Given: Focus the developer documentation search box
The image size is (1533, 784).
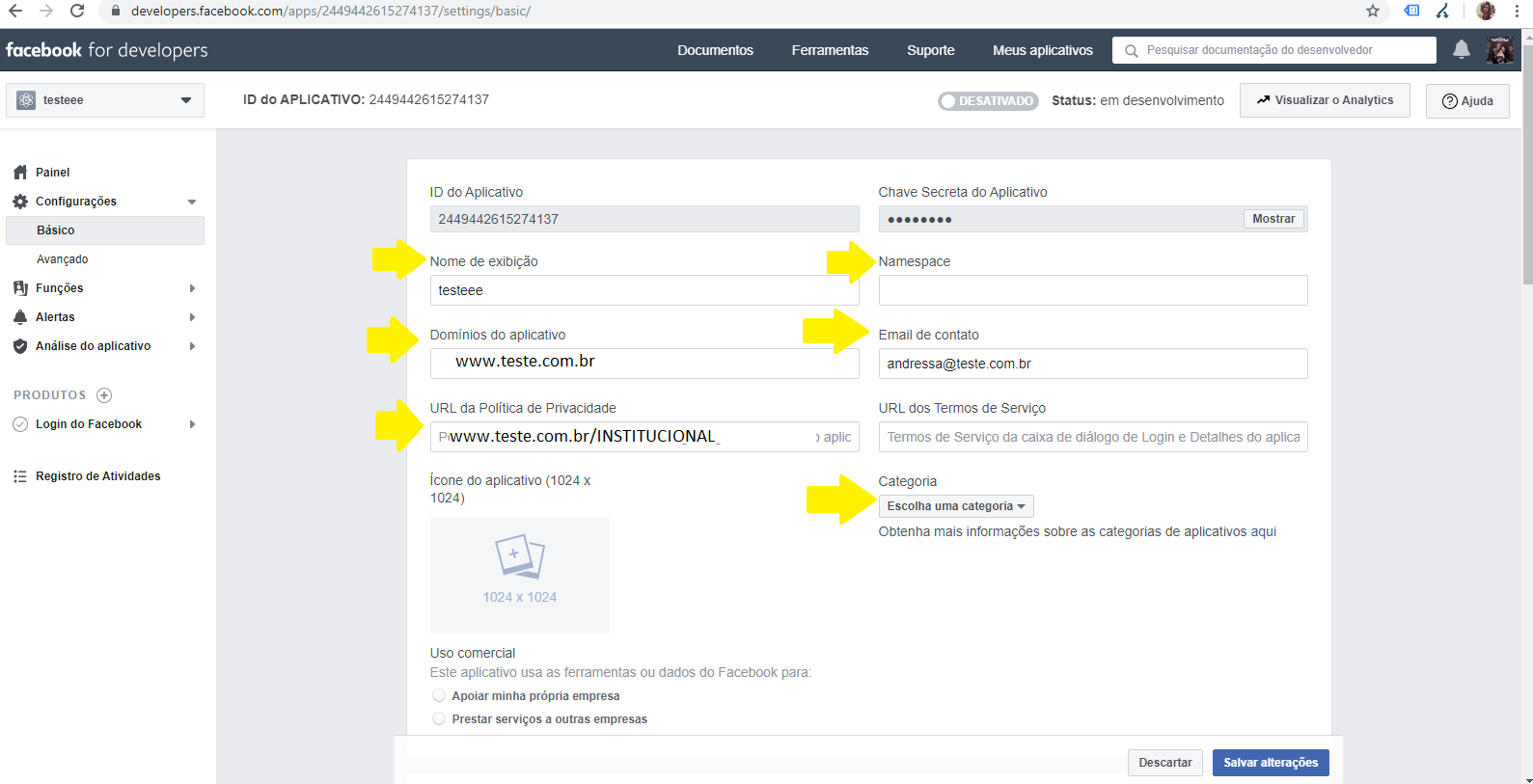Looking at the screenshot, I should click(1273, 50).
